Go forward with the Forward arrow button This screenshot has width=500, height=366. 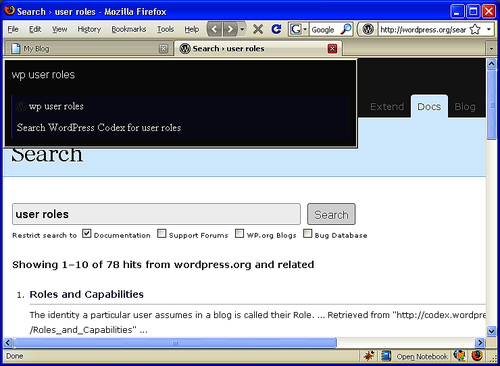point(230,29)
